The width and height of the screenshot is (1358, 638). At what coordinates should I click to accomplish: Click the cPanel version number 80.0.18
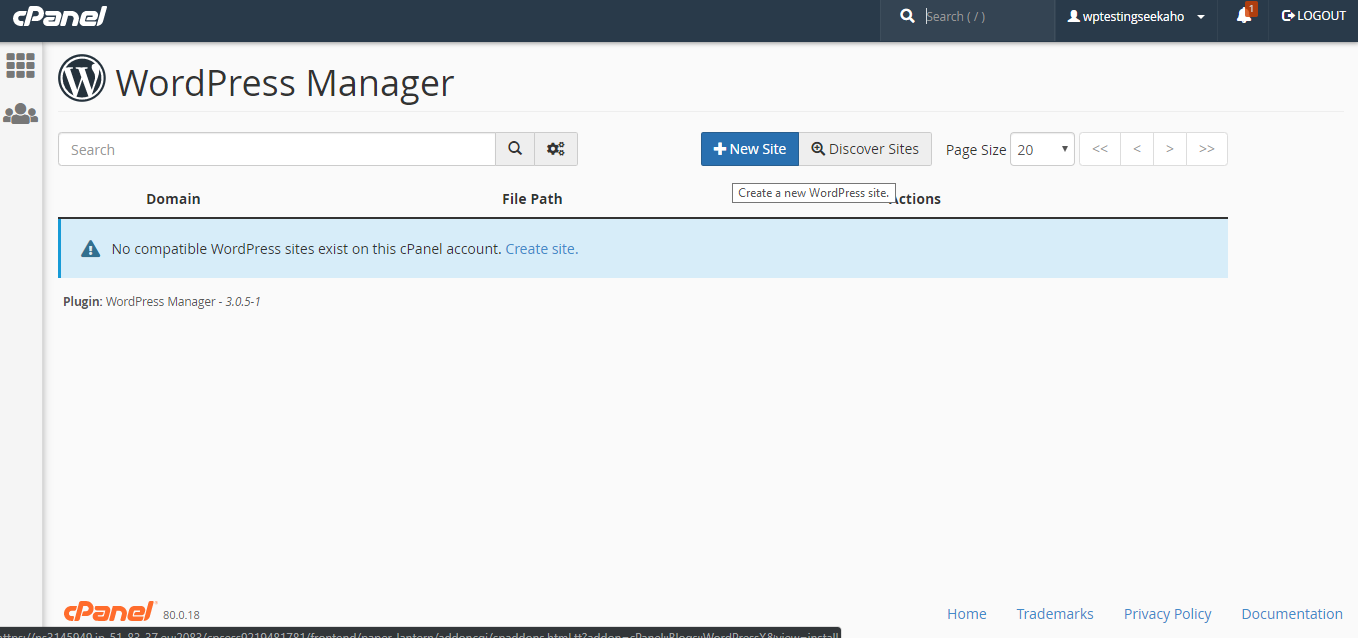pos(181,615)
